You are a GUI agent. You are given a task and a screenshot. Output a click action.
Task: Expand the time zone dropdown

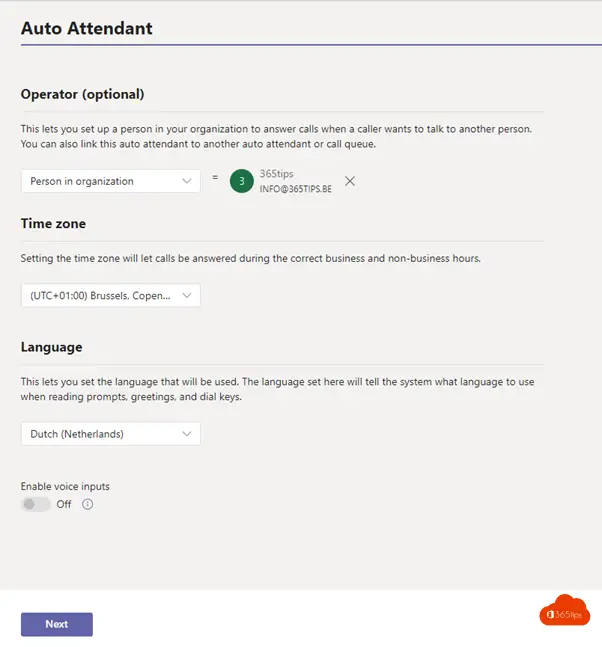[111, 295]
